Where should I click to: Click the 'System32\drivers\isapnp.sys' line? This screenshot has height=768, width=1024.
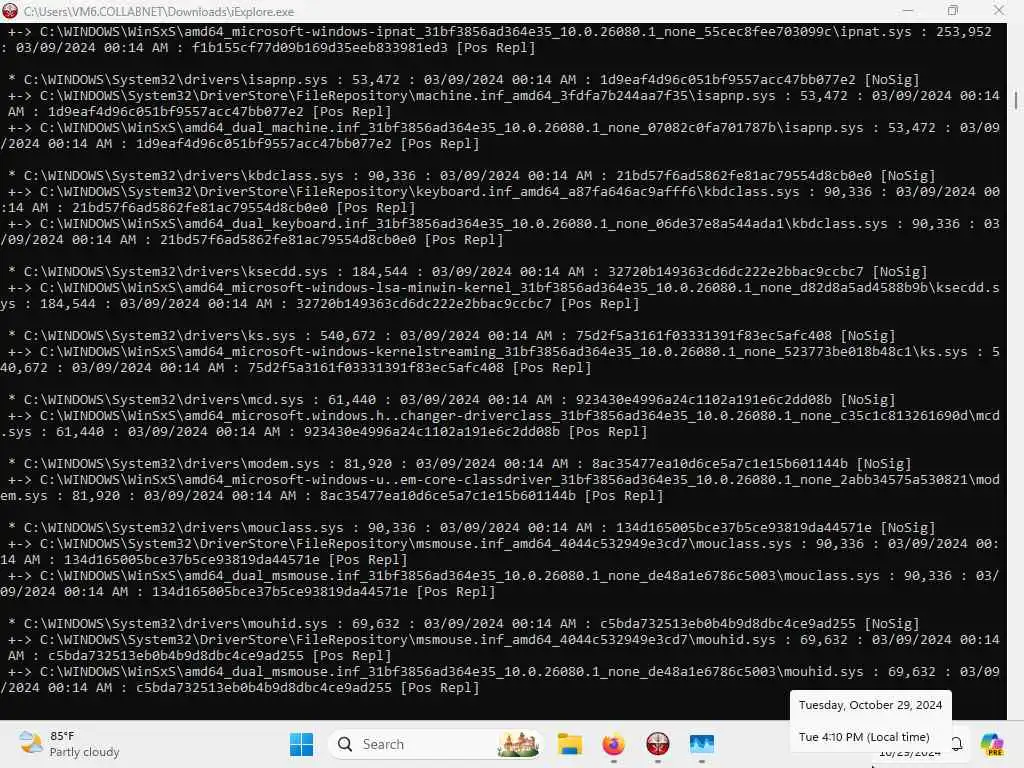(x=464, y=80)
